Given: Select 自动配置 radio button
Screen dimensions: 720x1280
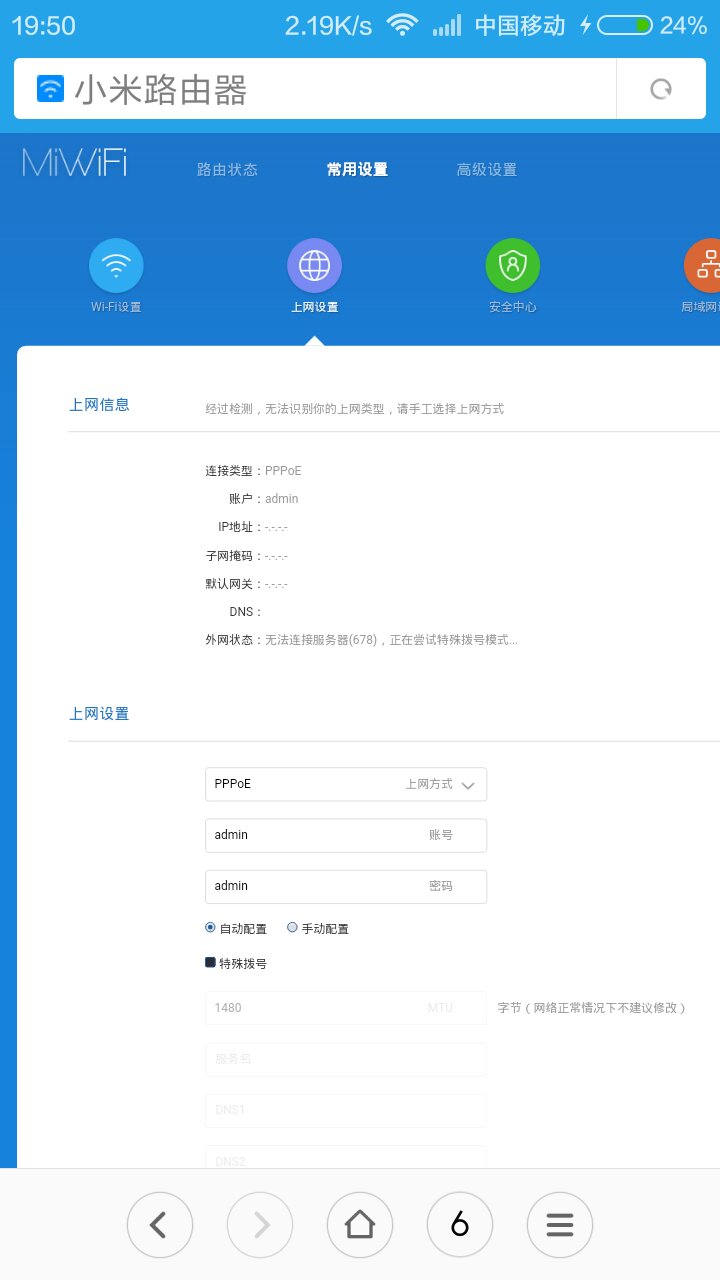Looking at the screenshot, I should 210,927.
